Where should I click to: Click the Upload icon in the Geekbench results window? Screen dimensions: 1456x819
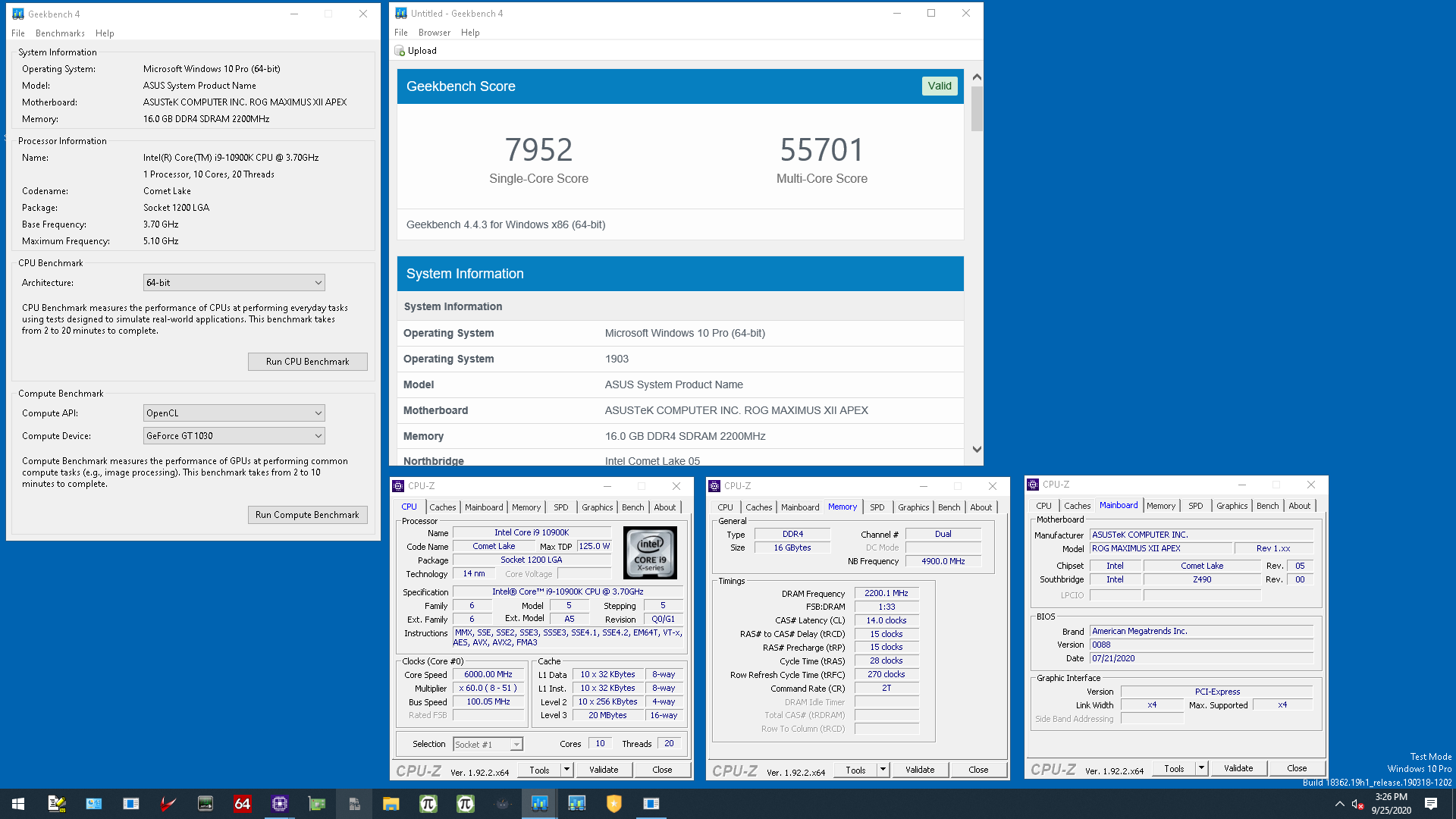click(x=400, y=51)
